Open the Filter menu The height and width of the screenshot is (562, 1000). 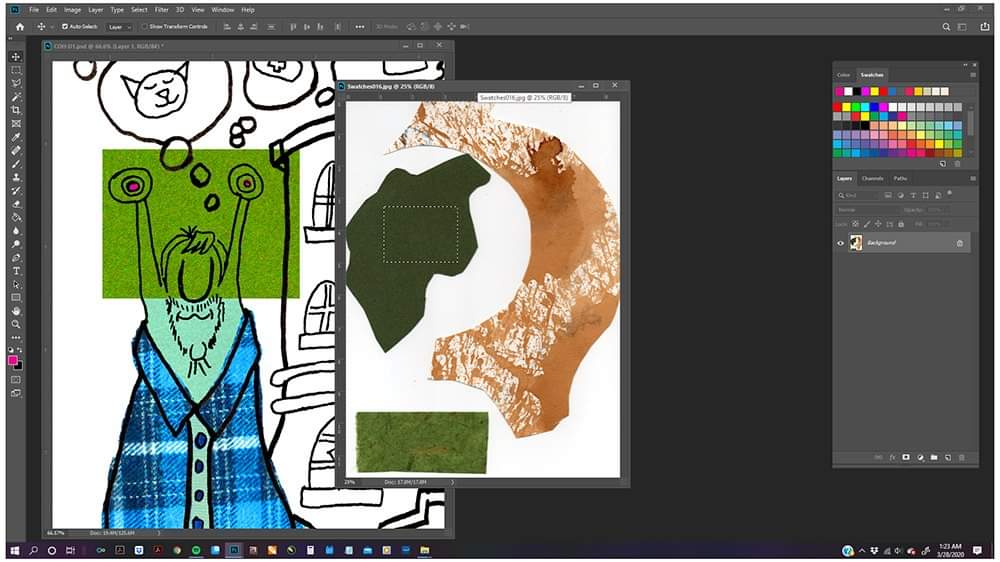(161, 10)
